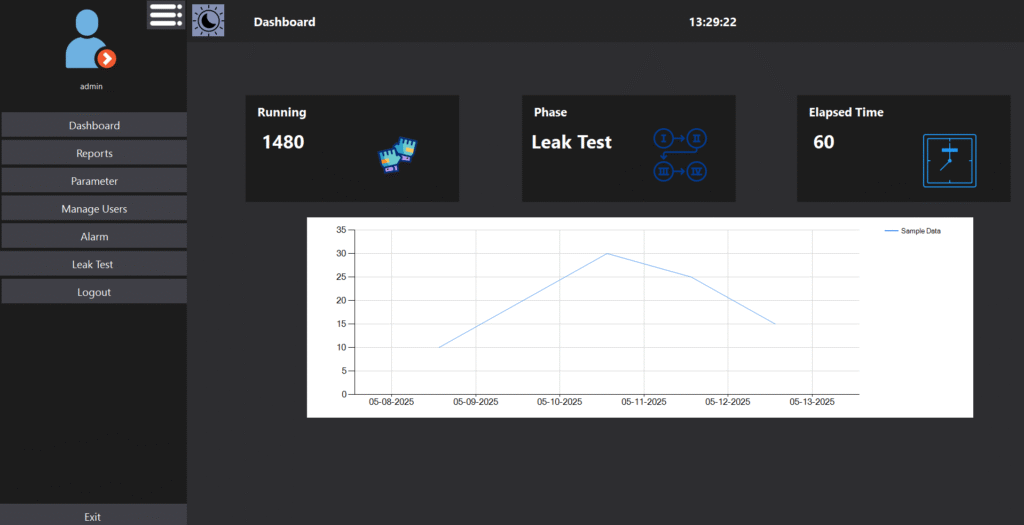Click the clock icon in Elapsed Time card
Image resolution: width=1024 pixels, height=525 pixels.
click(949, 160)
